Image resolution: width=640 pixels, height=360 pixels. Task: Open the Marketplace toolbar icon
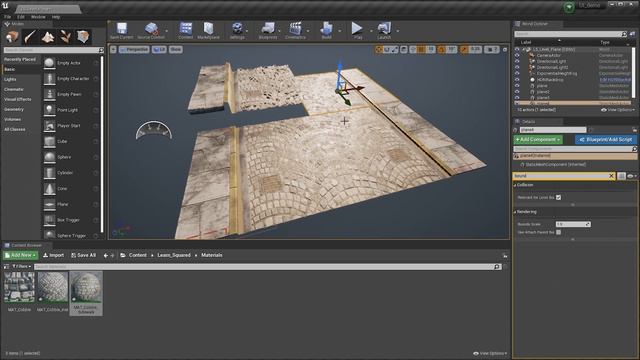pos(208,31)
